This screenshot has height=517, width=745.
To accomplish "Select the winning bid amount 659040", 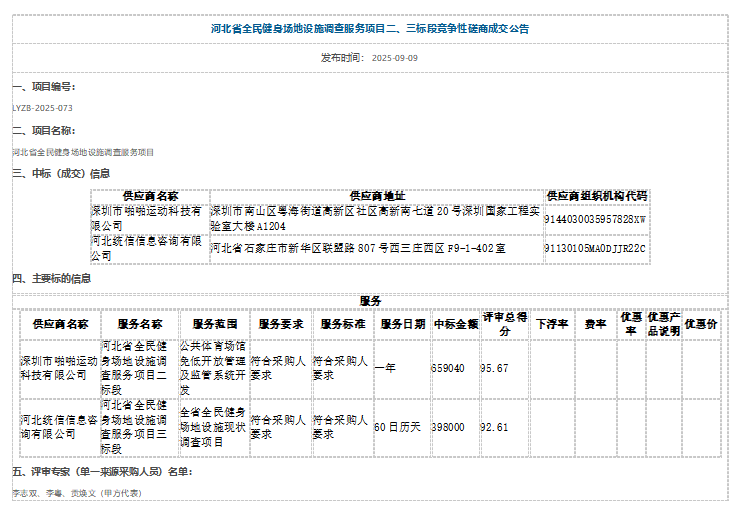I will [x=448, y=368].
